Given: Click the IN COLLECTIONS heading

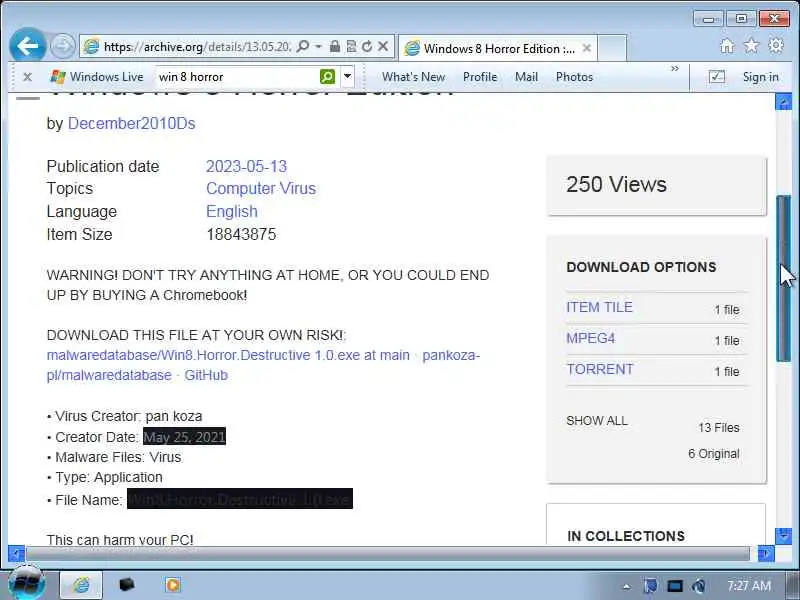Looking at the screenshot, I should (626, 536).
